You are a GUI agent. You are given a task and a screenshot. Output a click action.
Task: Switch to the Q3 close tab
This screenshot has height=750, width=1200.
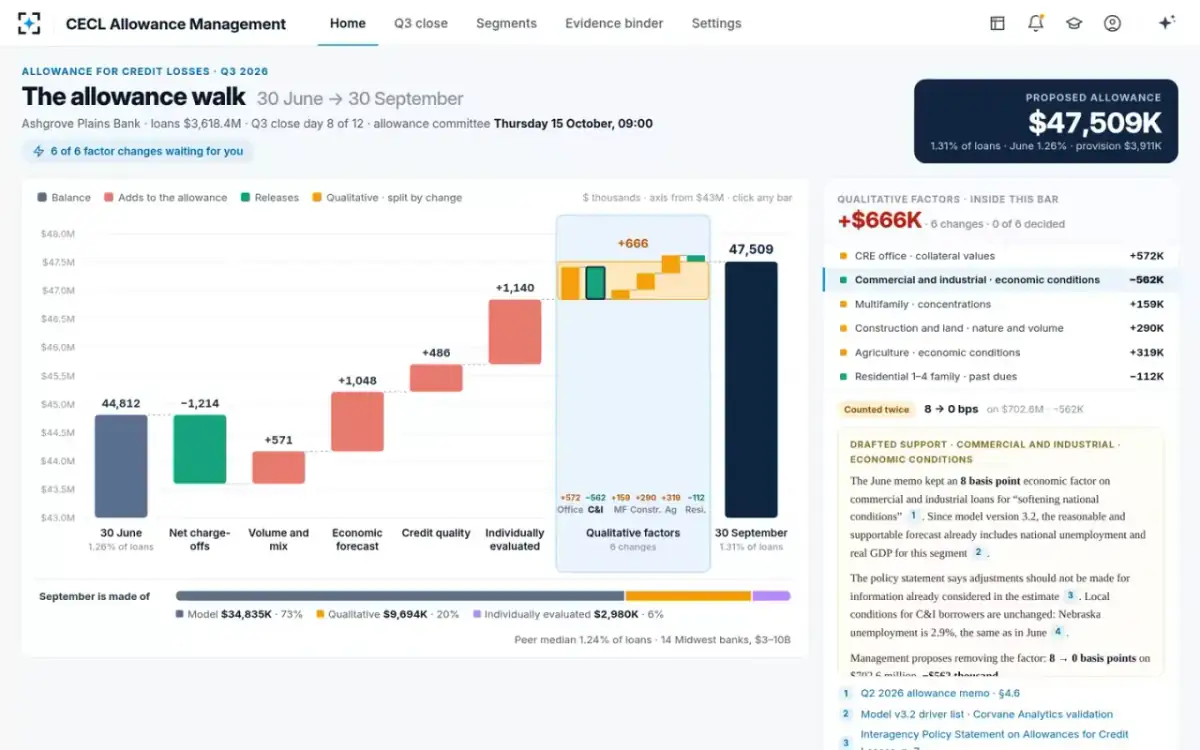[421, 23]
